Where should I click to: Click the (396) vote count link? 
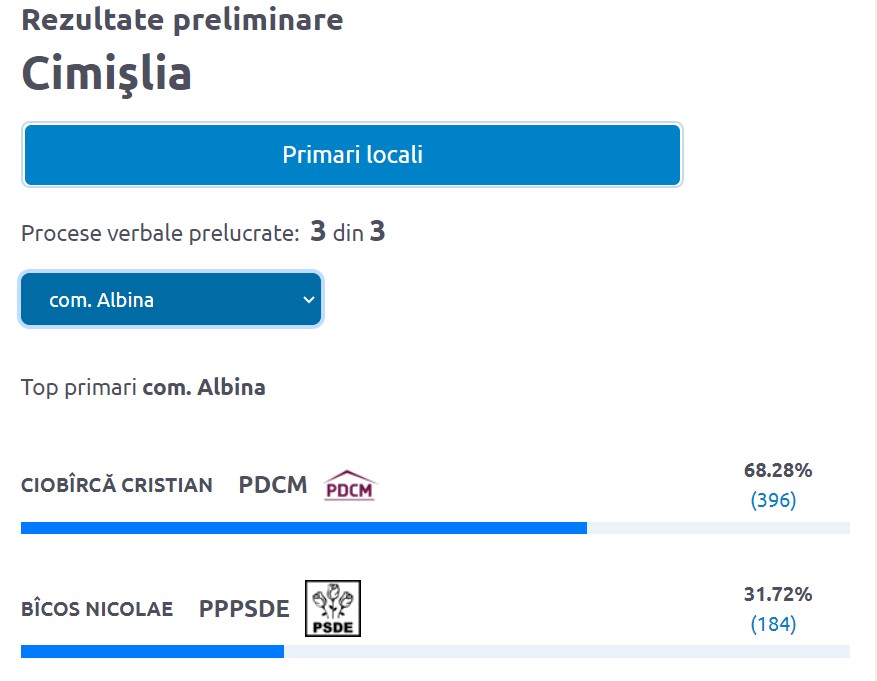click(x=773, y=500)
